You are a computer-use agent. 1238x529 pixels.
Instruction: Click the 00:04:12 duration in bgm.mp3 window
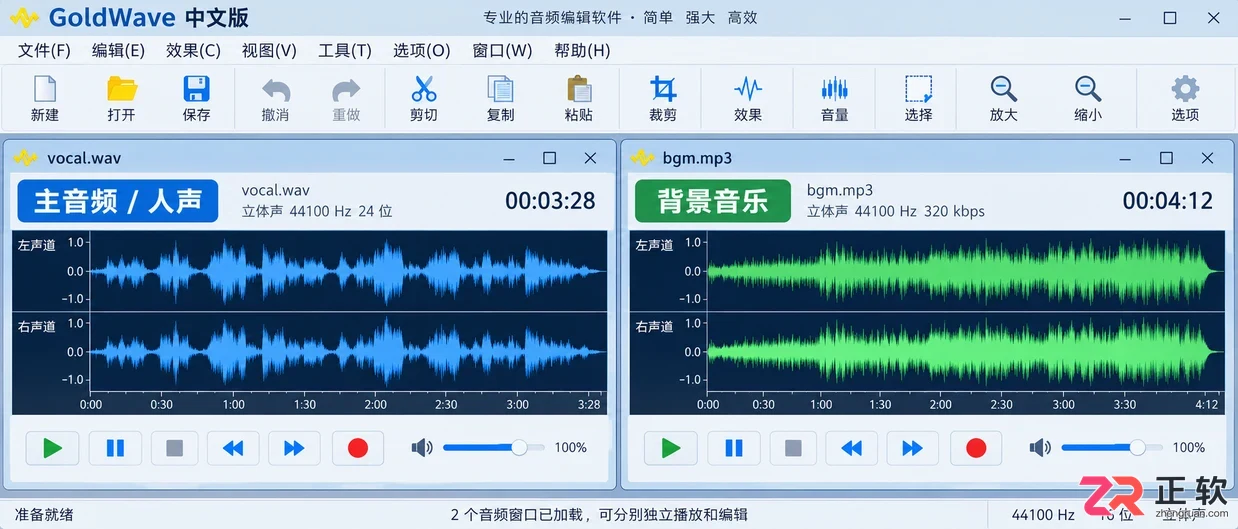[x=1168, y=201]
